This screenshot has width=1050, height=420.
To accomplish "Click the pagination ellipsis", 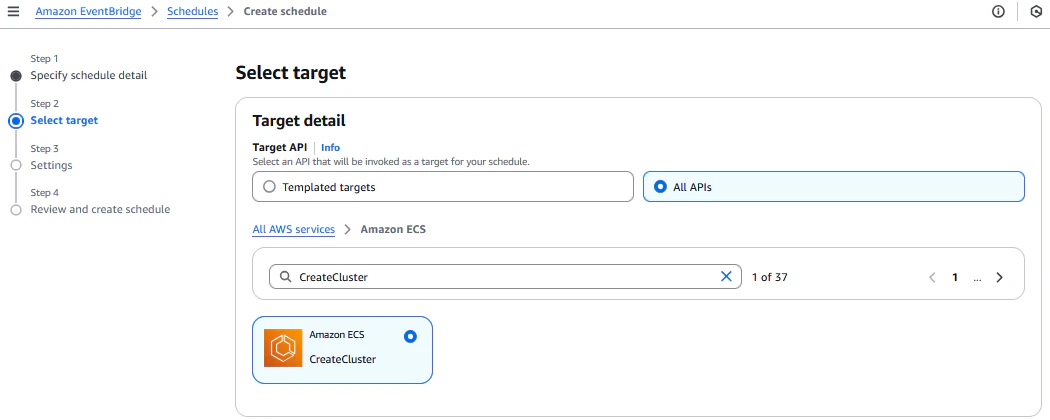I will [978, 277].
